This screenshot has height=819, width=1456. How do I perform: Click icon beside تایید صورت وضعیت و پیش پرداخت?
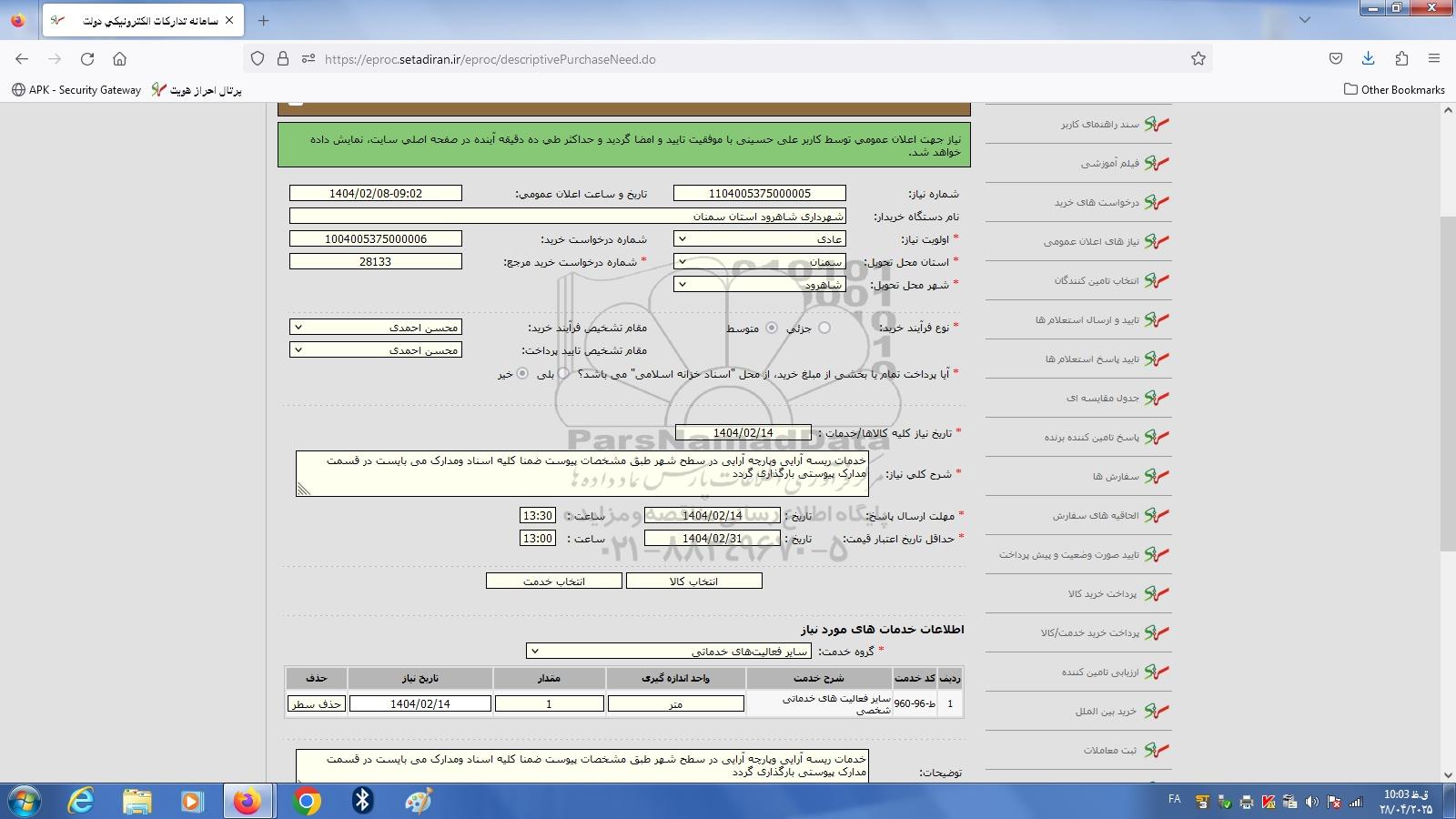coord(1157,554)
